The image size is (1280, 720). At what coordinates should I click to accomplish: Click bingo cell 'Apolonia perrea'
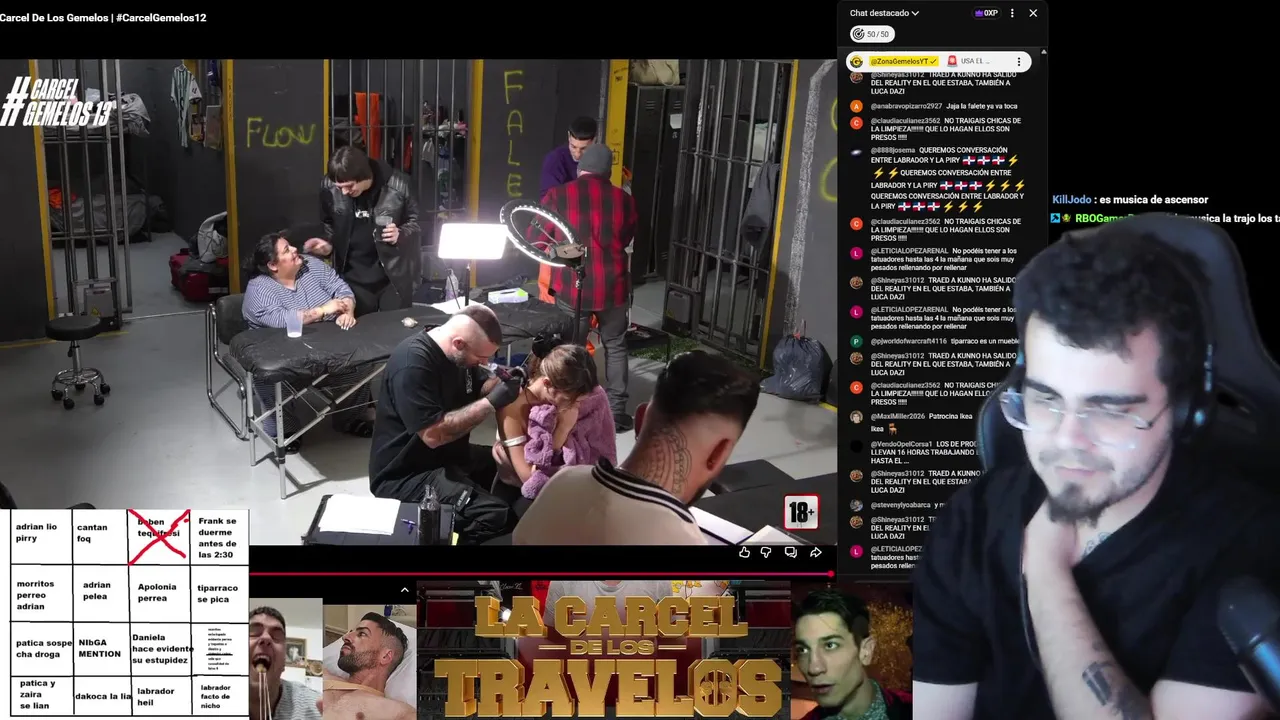pos(158,594)
